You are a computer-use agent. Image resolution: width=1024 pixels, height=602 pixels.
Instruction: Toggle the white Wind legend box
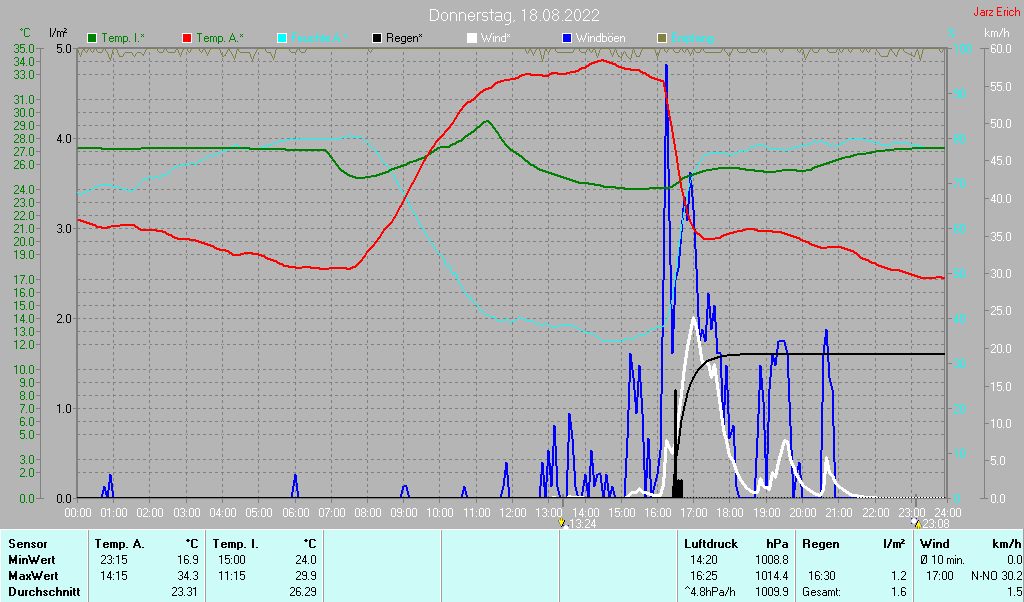[472, 38]
